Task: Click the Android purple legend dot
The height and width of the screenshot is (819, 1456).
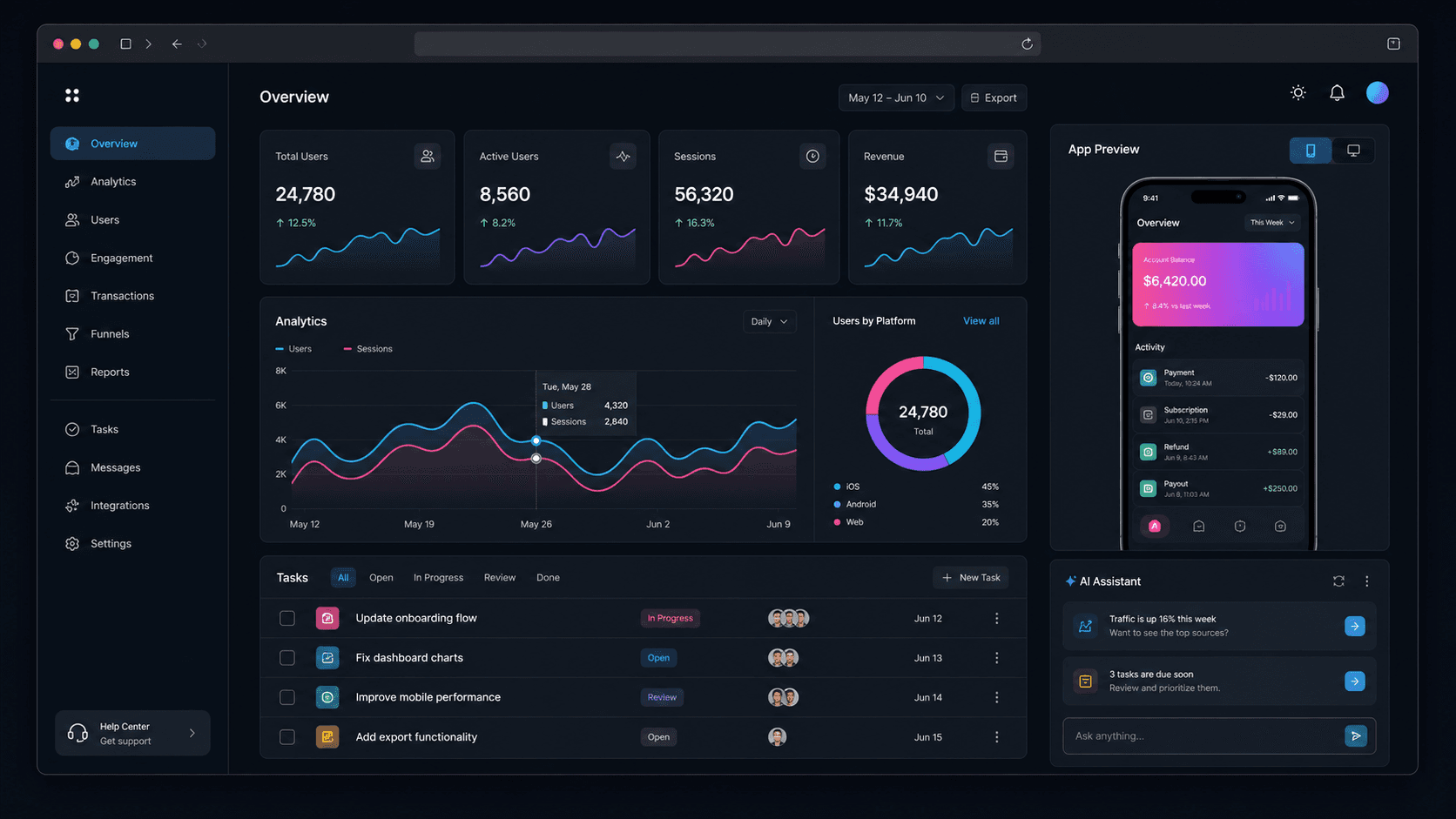Action: tap(838, 505)
